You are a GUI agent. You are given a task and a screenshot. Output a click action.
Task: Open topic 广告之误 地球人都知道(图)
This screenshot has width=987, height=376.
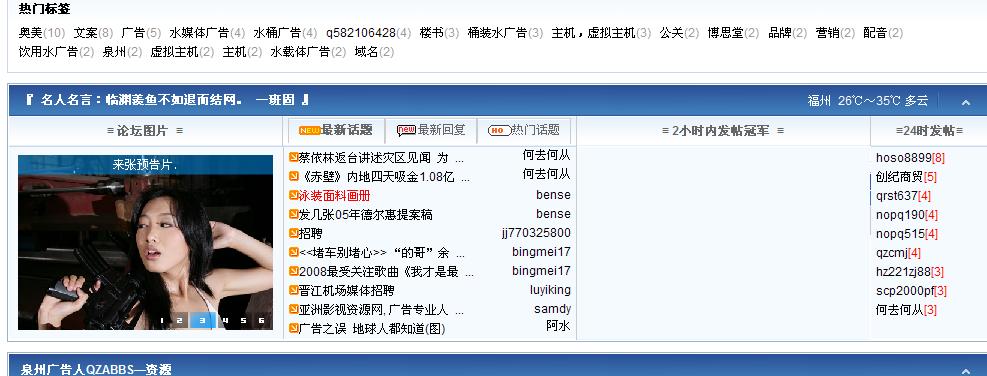coord(371,329)
